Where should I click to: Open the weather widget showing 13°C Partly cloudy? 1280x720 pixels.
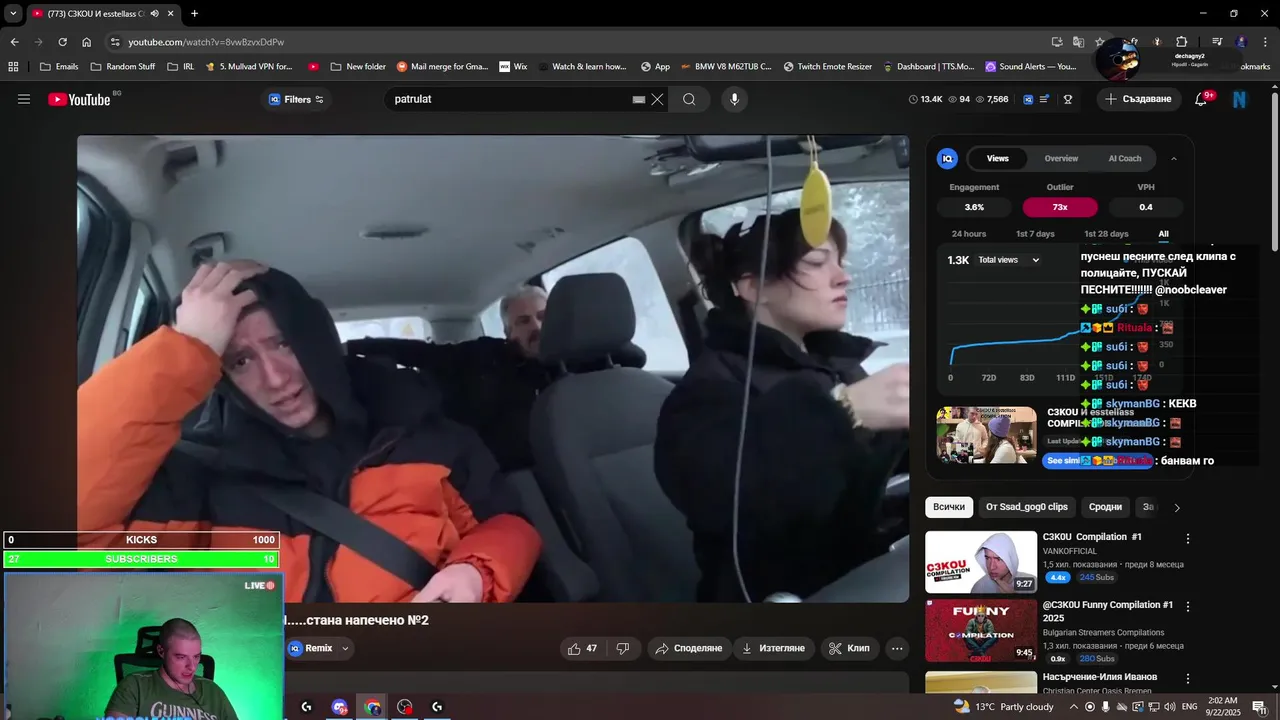click(x=1004, y=707)
